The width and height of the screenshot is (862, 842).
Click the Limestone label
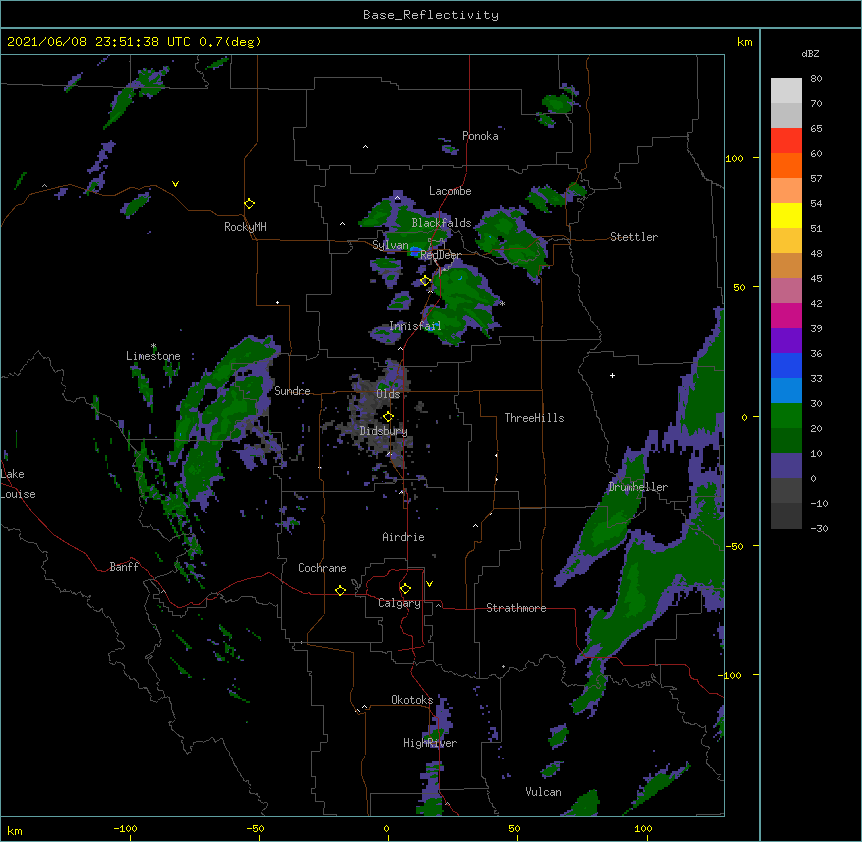153,356
